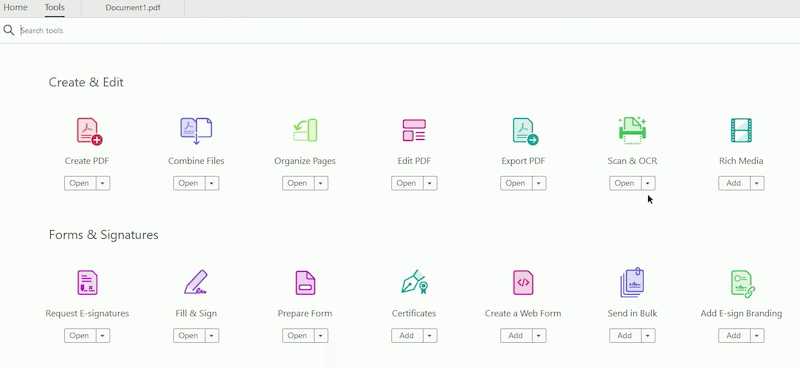
Task: Select the Add E-sign Branding icon
Action: [742, 283]
